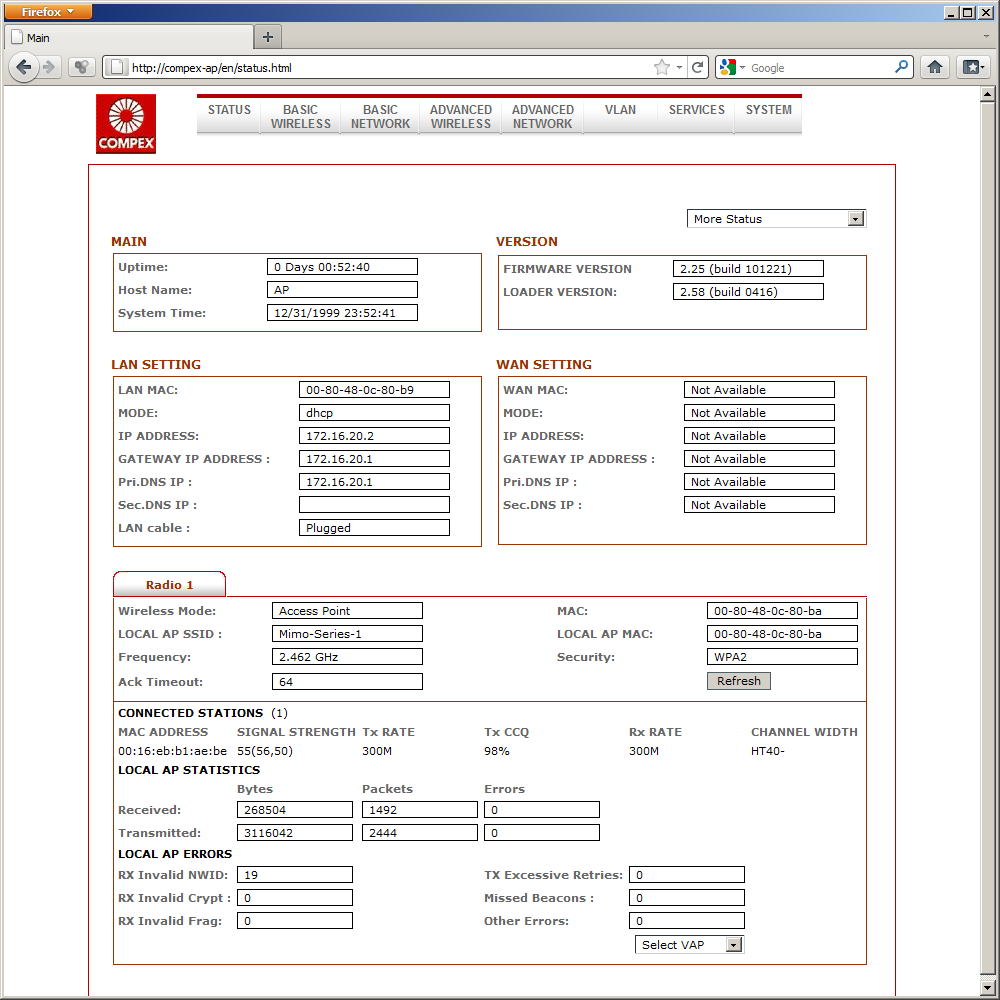Screen dimensions: 1000x1000
Task: Bookmark this page with the star icon
Action: (x=661, y=68)
